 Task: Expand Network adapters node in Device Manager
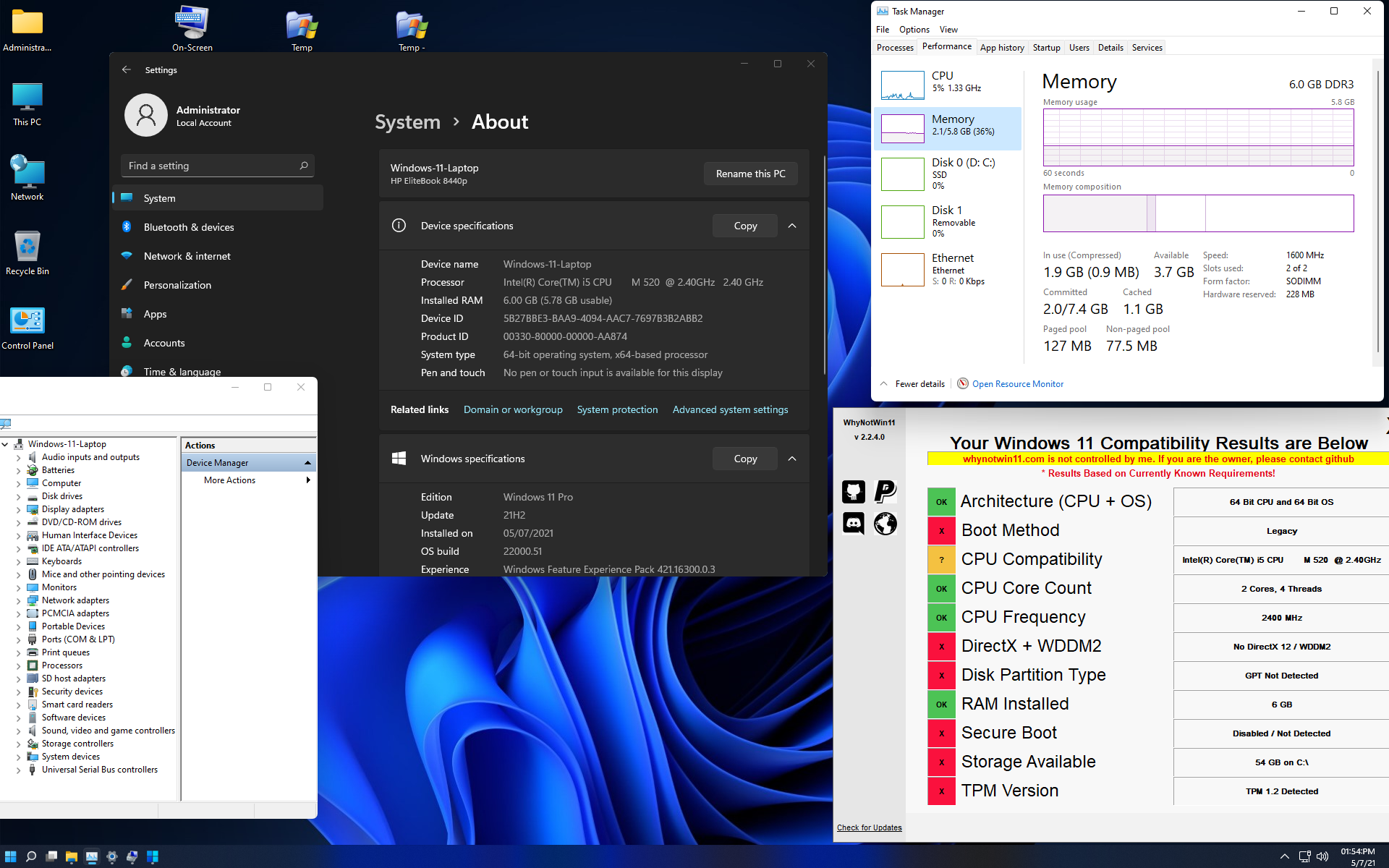pos(19,600)
